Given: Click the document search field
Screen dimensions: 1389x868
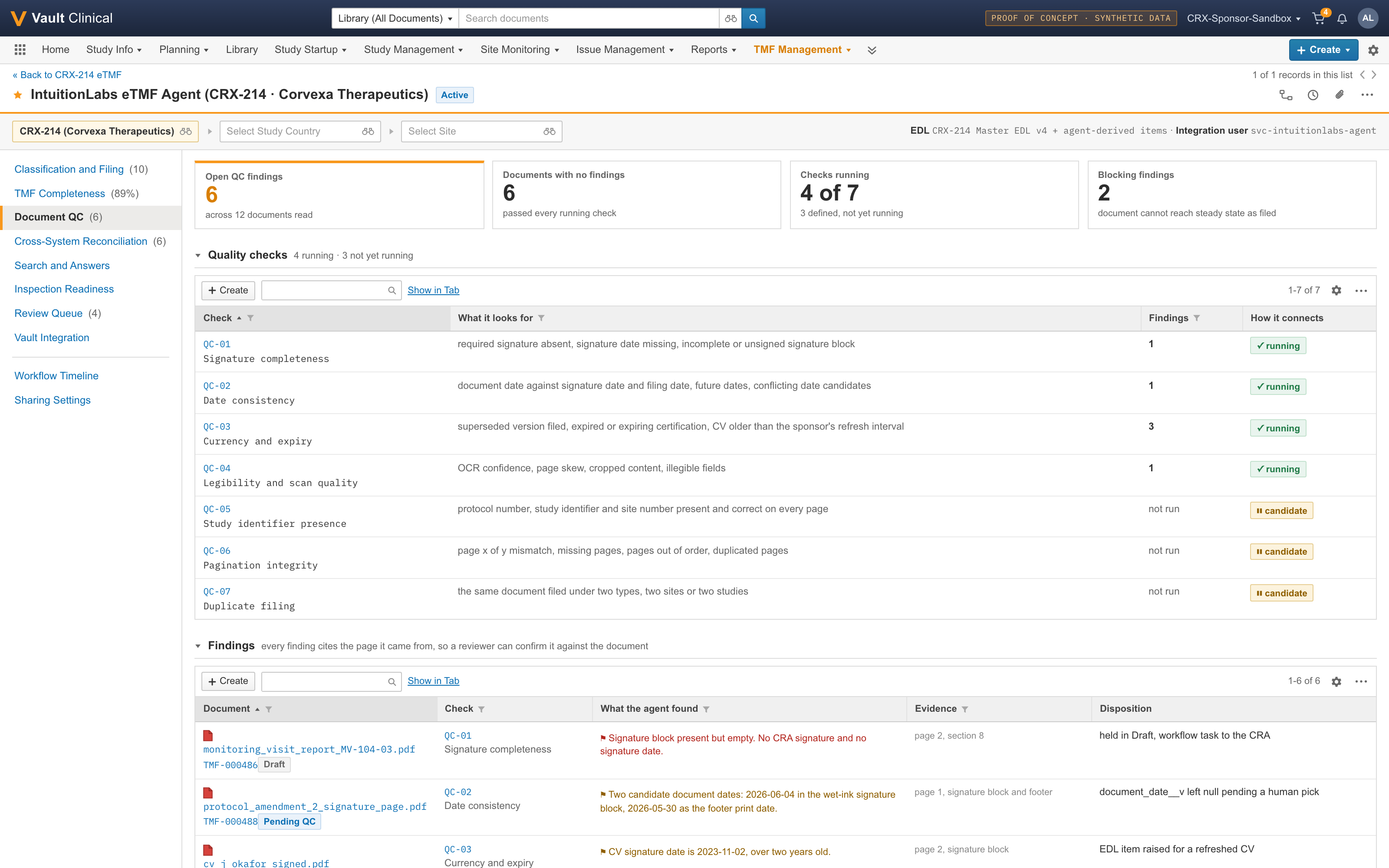Looking at the screenshot, I should click(x=589, y=18).
